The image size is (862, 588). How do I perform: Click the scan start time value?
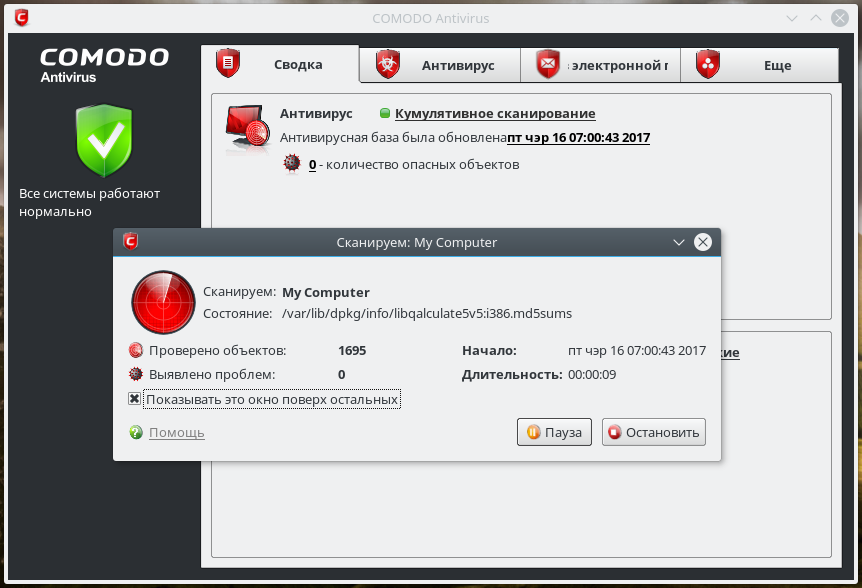coord(637,351)
